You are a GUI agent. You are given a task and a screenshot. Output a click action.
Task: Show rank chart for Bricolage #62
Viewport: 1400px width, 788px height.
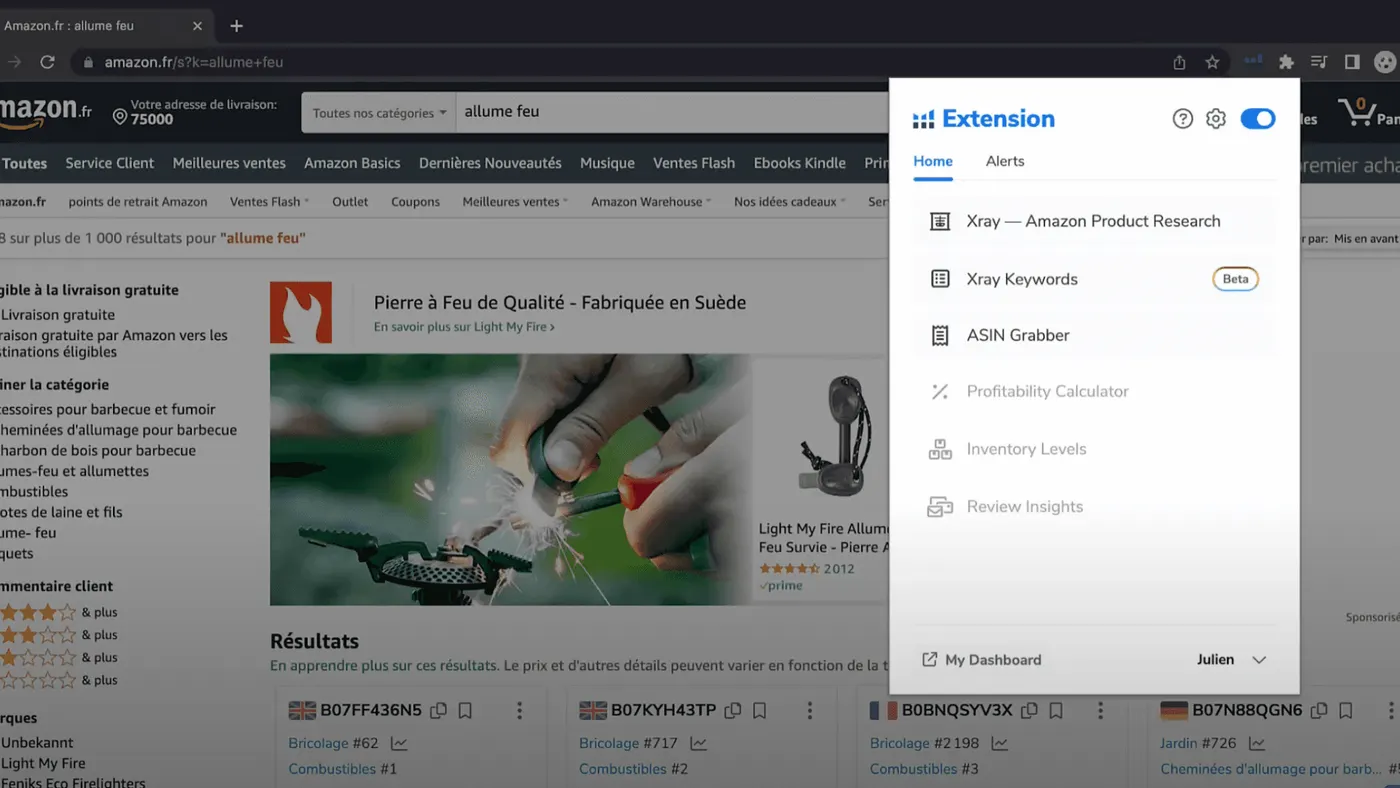[399, 744]
